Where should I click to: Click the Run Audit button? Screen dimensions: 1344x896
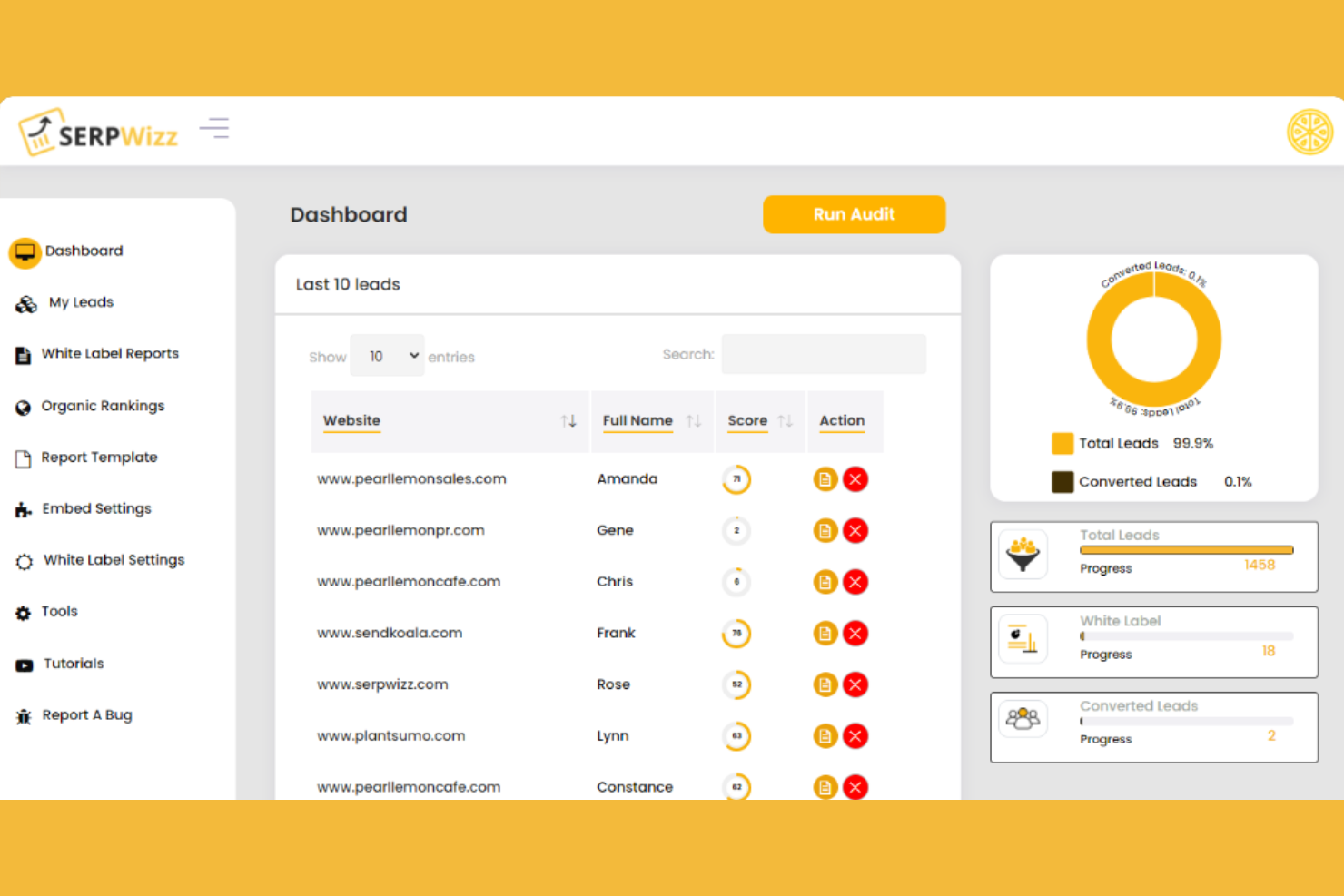tap(854, 214)
